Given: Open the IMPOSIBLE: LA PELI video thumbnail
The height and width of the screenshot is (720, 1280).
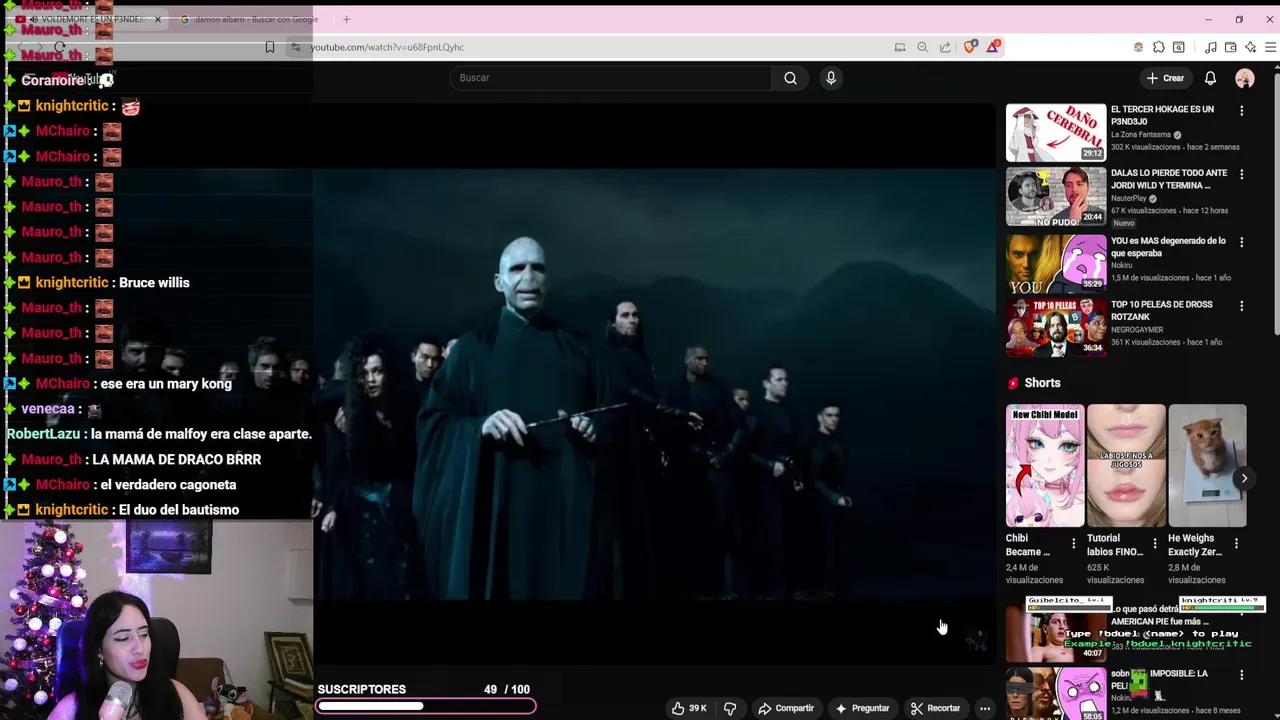Looking at the screenshot, I should pos(1056,693).
